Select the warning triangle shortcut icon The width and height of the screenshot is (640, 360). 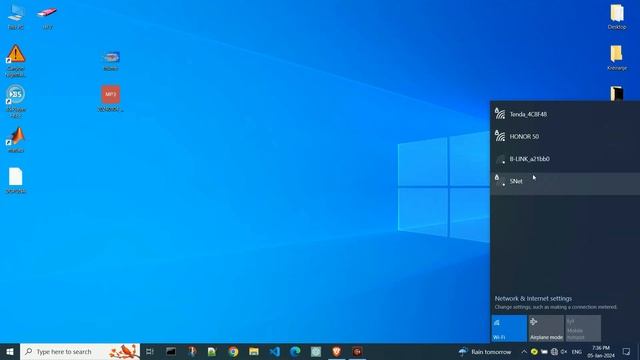(x=16, y=61)
